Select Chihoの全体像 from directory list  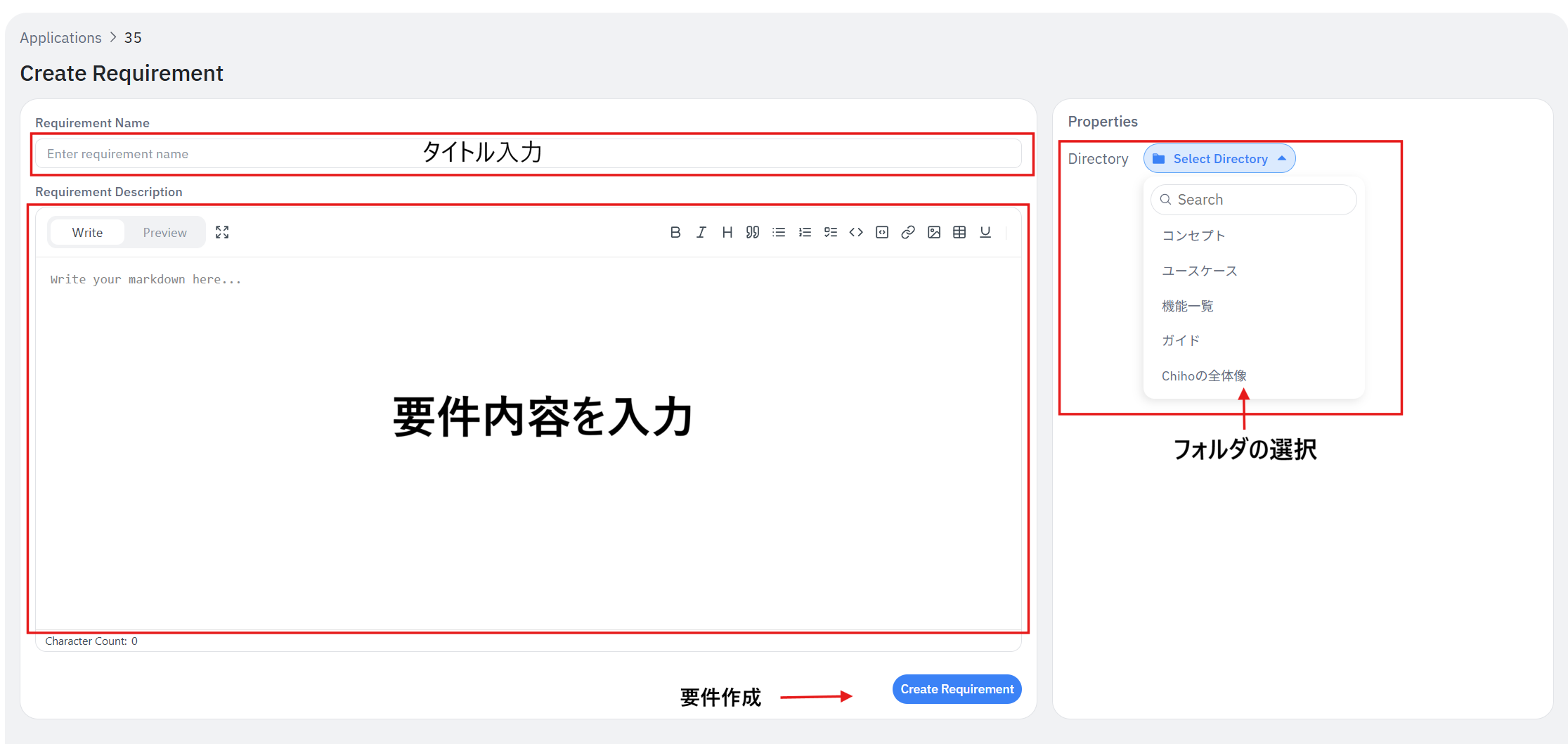pyautogui.click(x=1203, y=376)
